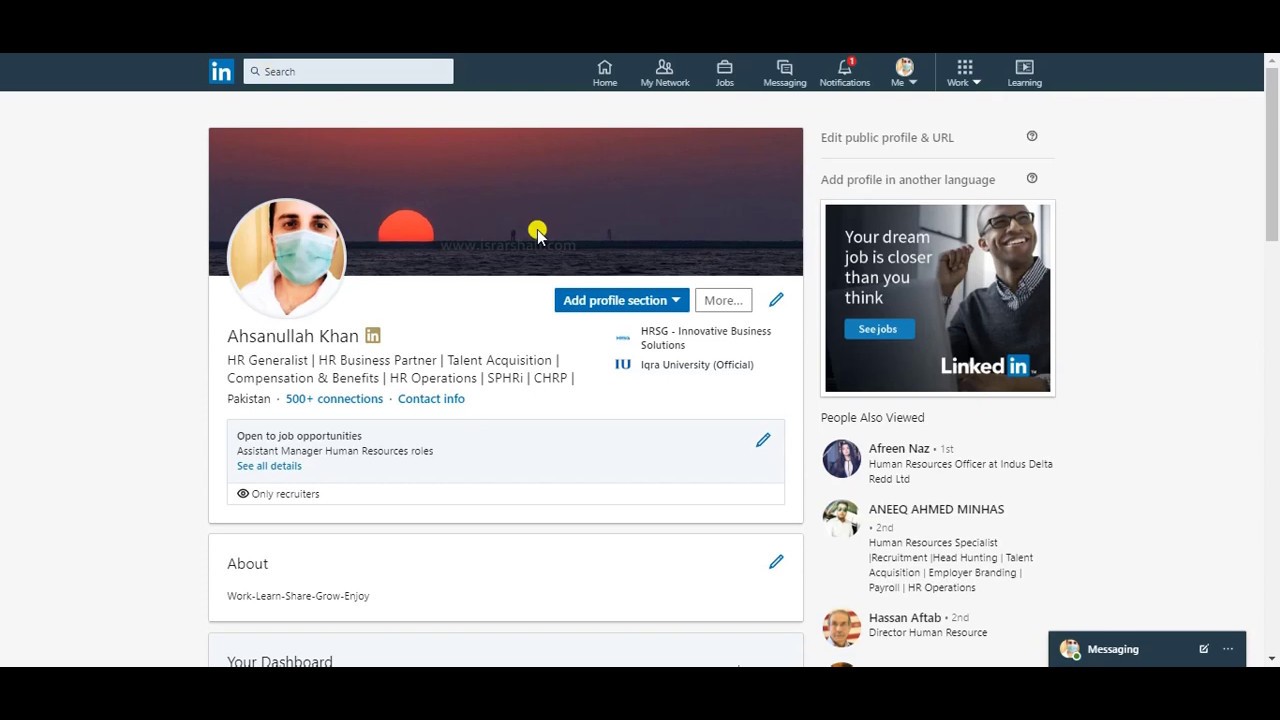Click Hassan Aftab avatar

pyautogui.click(x=841, y=628)
